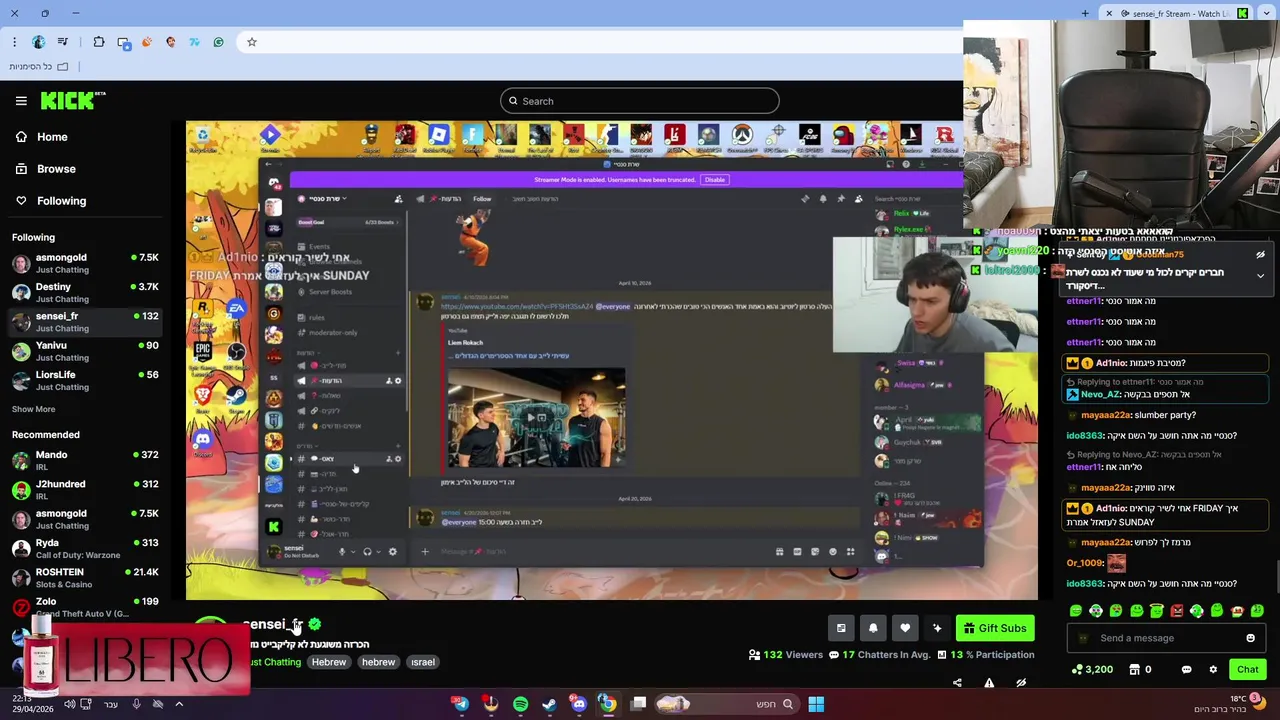Screen dimensions: 1280x720
Task: Click the heart follow button
Action: click(x=905, y=628)
